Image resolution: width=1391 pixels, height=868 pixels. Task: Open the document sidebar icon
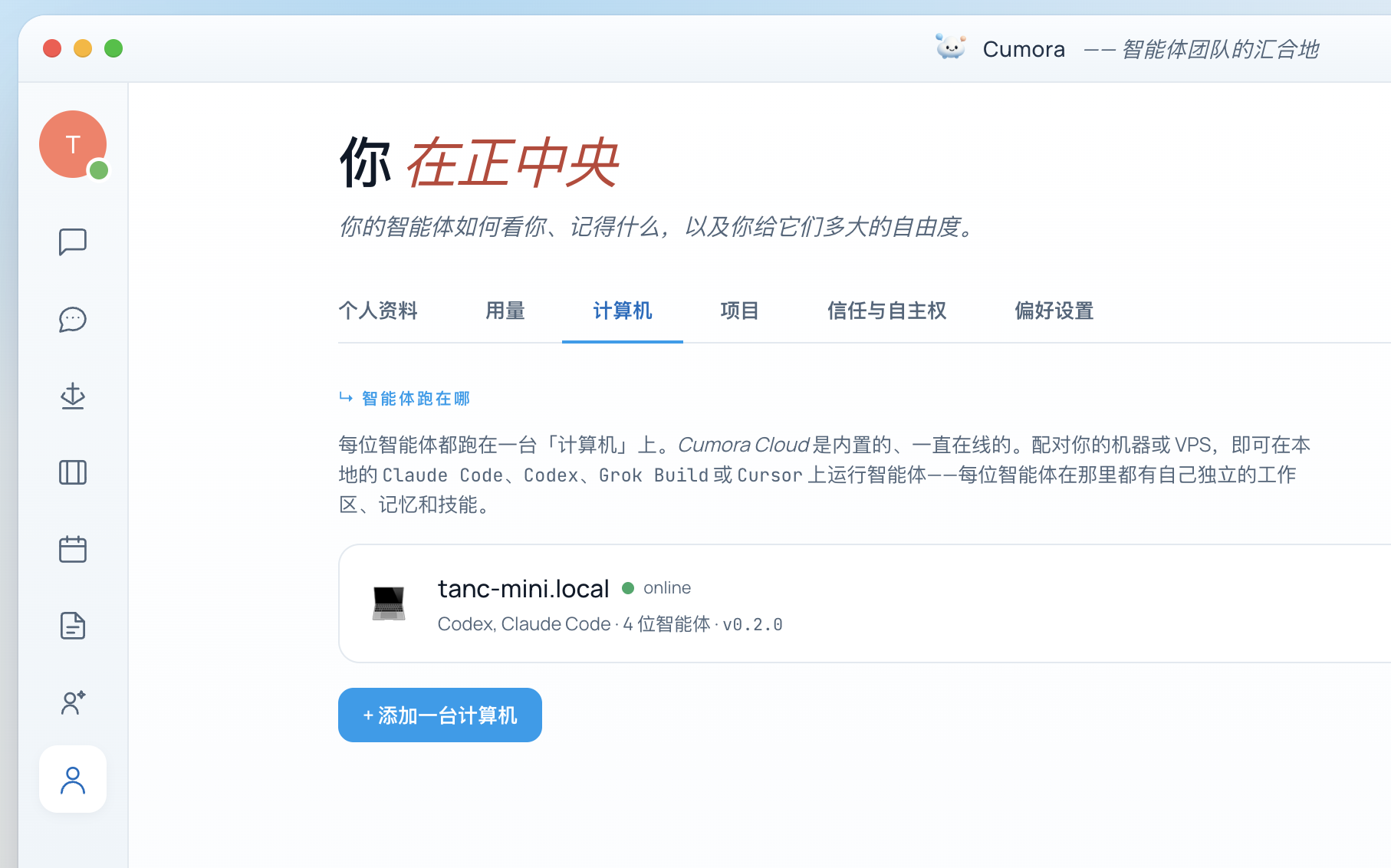coord(73,626)
